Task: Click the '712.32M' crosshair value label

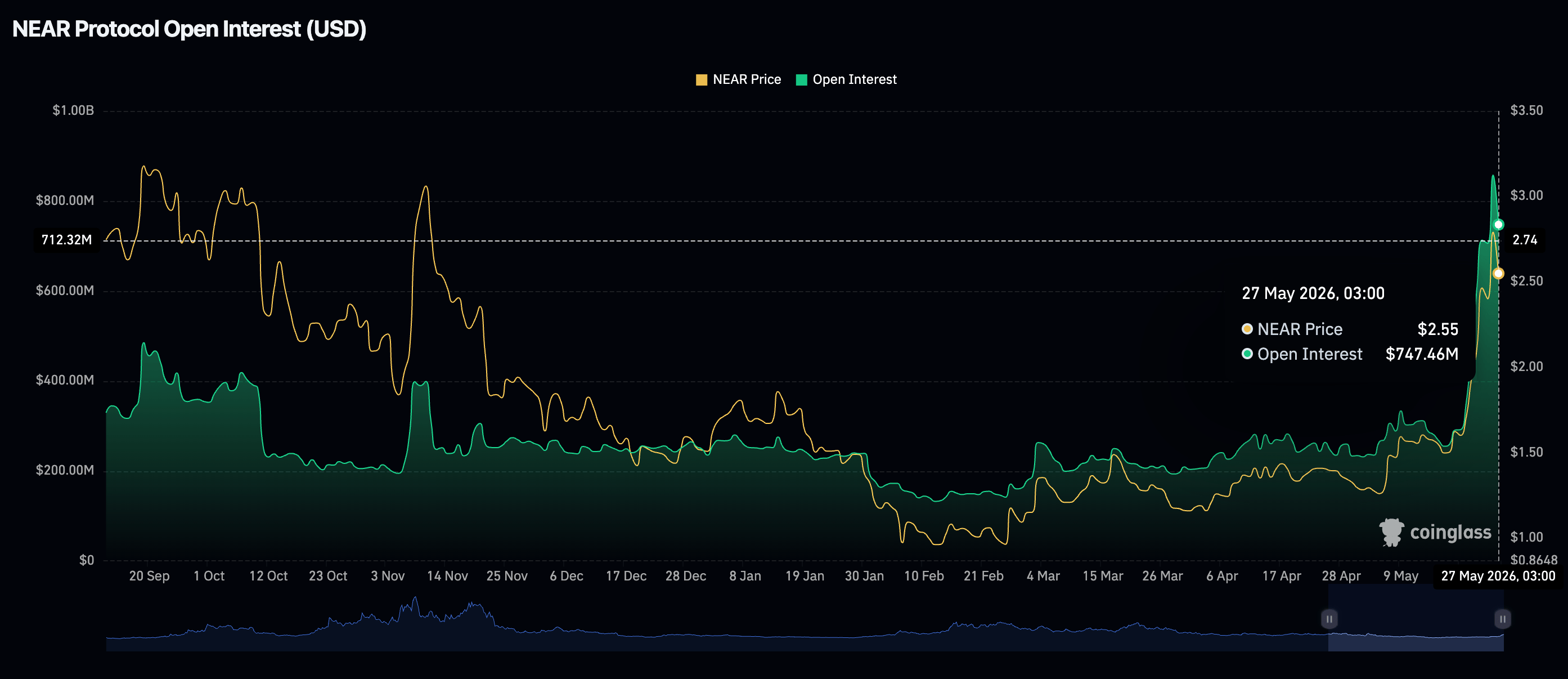Action: coord(66,240)
